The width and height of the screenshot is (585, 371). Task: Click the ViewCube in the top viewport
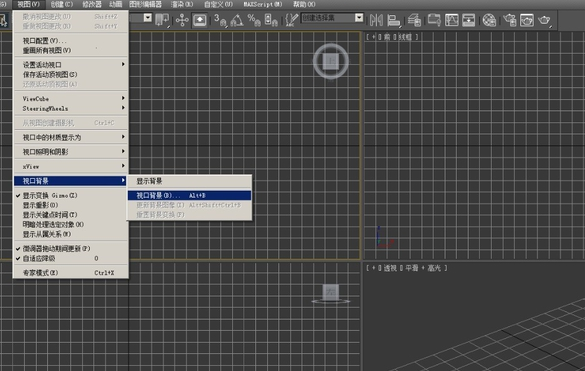tap(331, 61)
